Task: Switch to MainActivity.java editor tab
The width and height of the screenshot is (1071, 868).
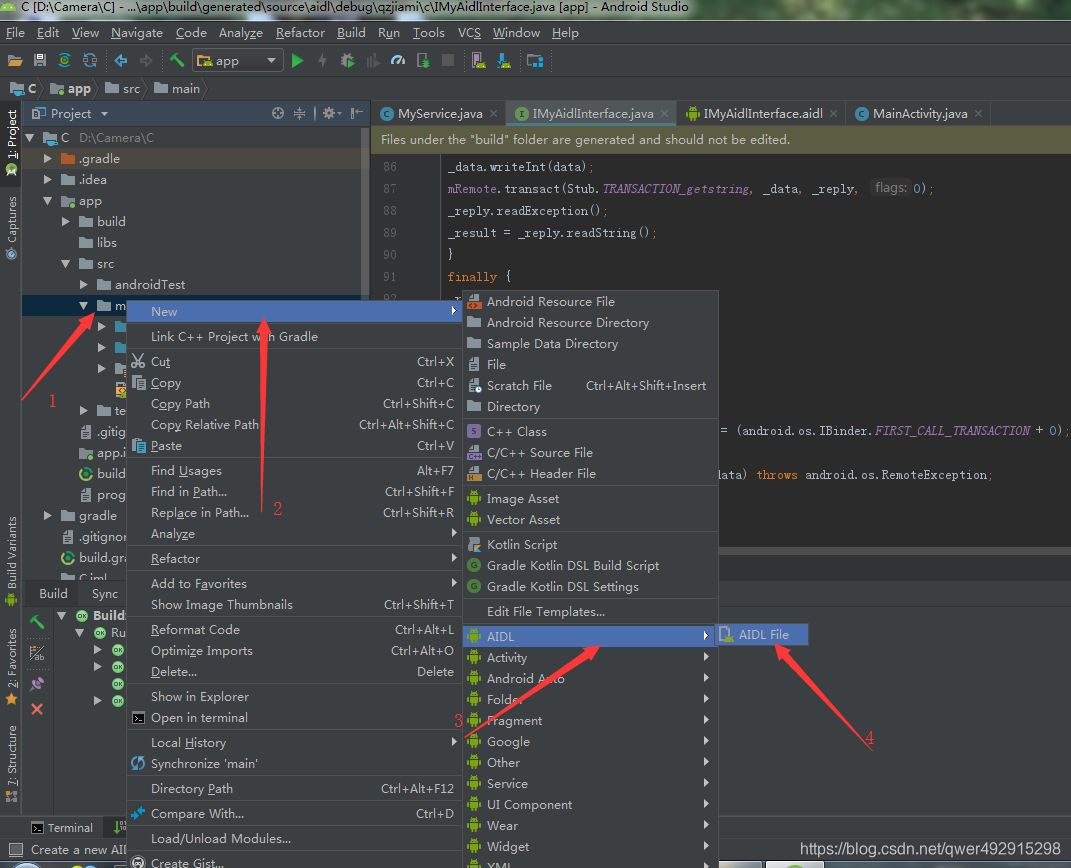Action: point(919,113)
